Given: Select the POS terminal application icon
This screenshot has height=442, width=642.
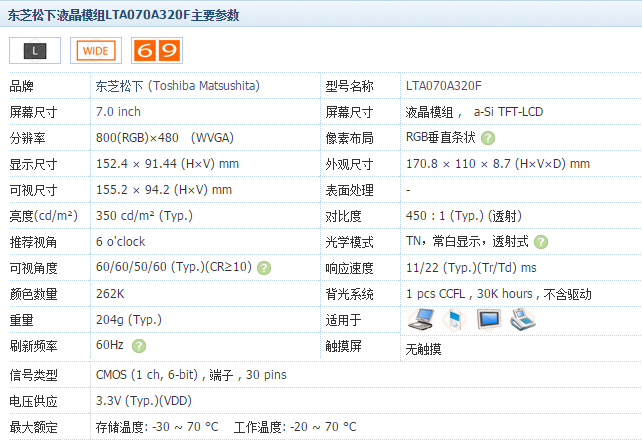Looking at the screenshot, I should [x=523, y=320].
